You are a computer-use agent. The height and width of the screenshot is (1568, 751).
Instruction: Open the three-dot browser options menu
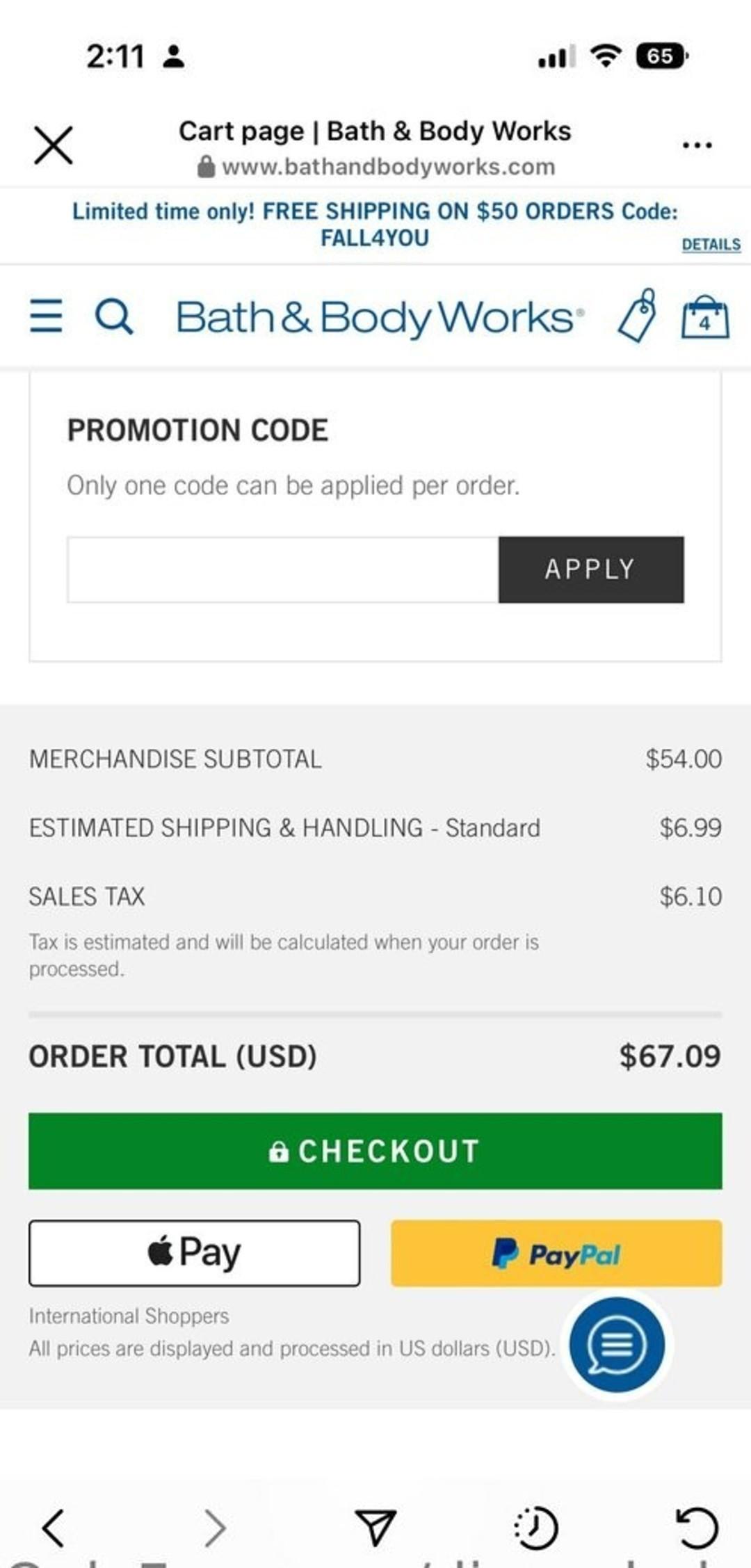697,145
